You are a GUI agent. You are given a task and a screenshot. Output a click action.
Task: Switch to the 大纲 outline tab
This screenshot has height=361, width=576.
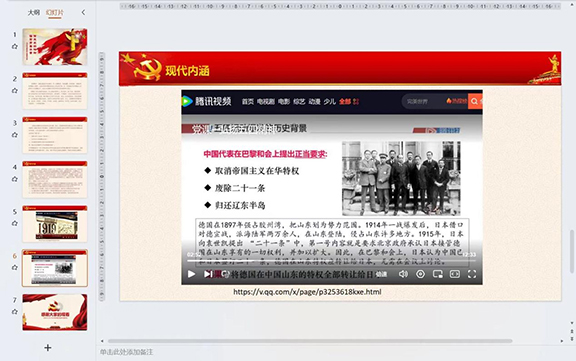(34, 12)
